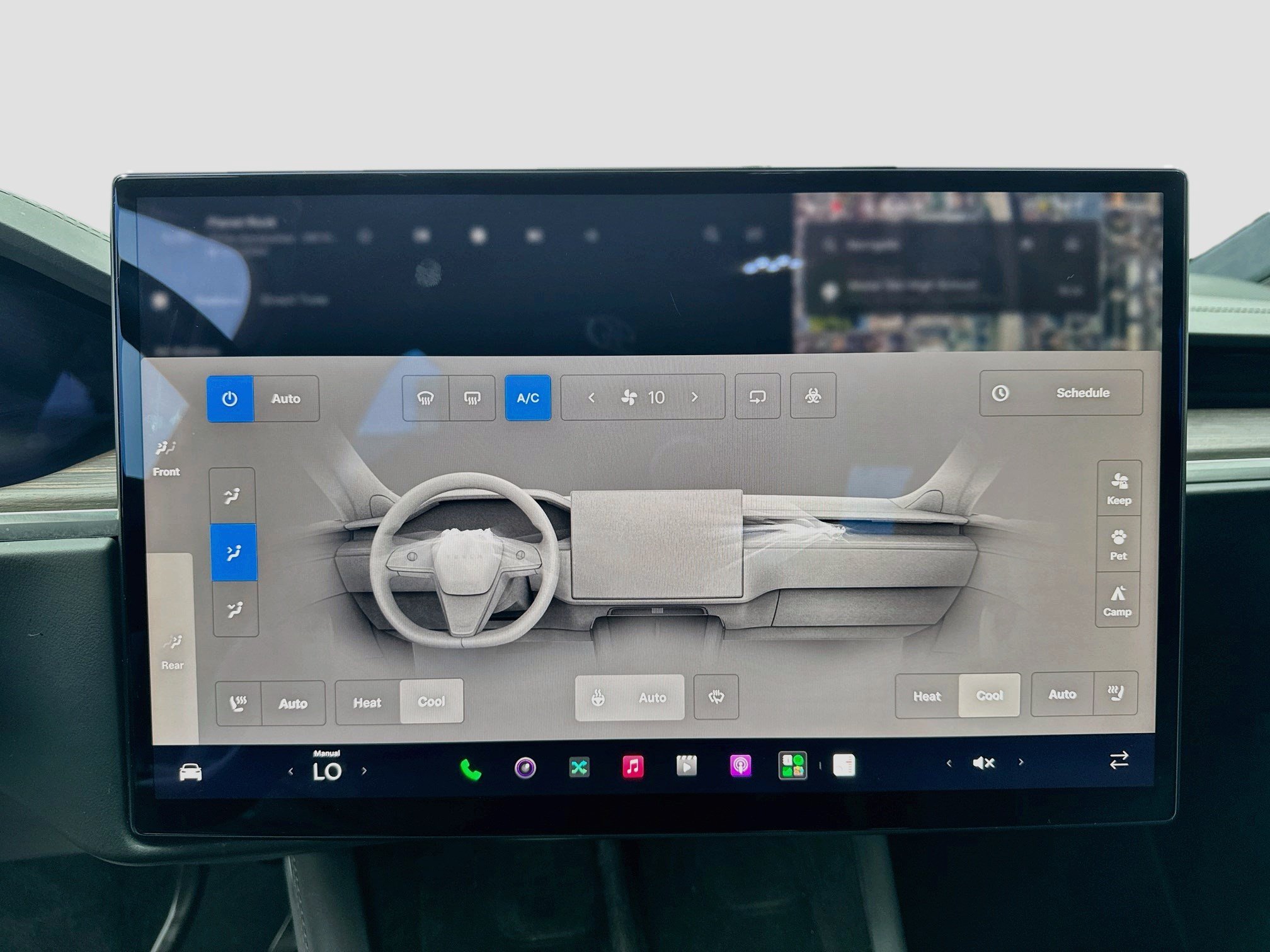Open the Podcasts app
Image resolution: width=1270 pixels, height=952 pixels.
pos(740,766)
